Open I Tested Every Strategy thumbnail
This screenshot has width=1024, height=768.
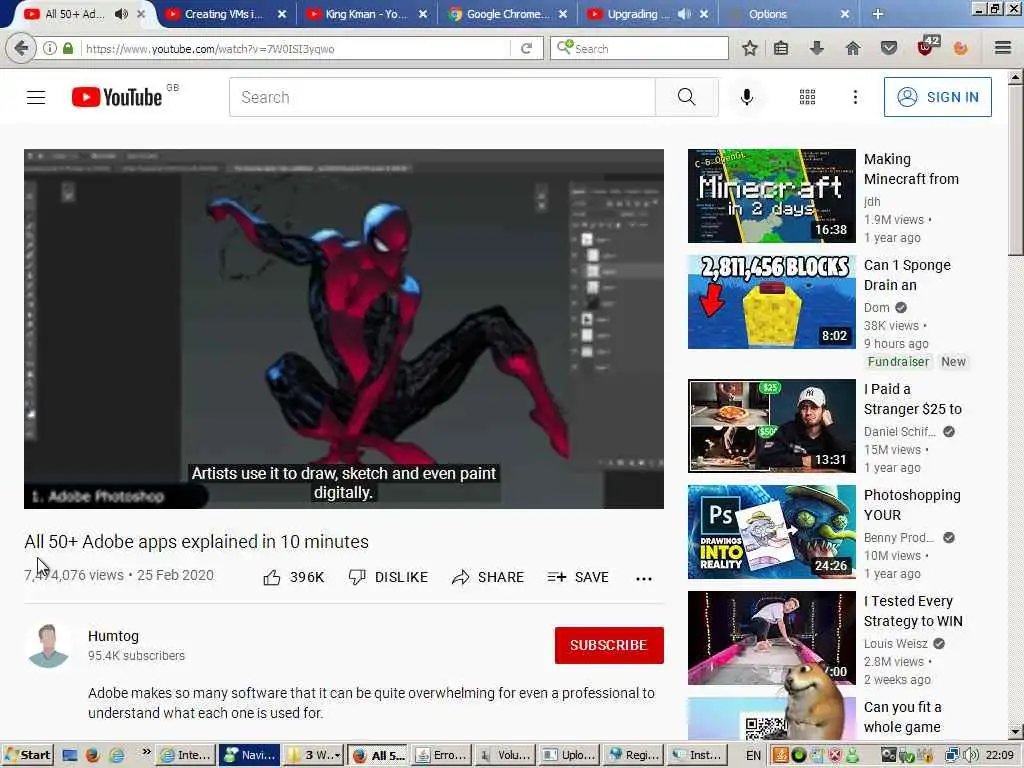tap(772, 638)
